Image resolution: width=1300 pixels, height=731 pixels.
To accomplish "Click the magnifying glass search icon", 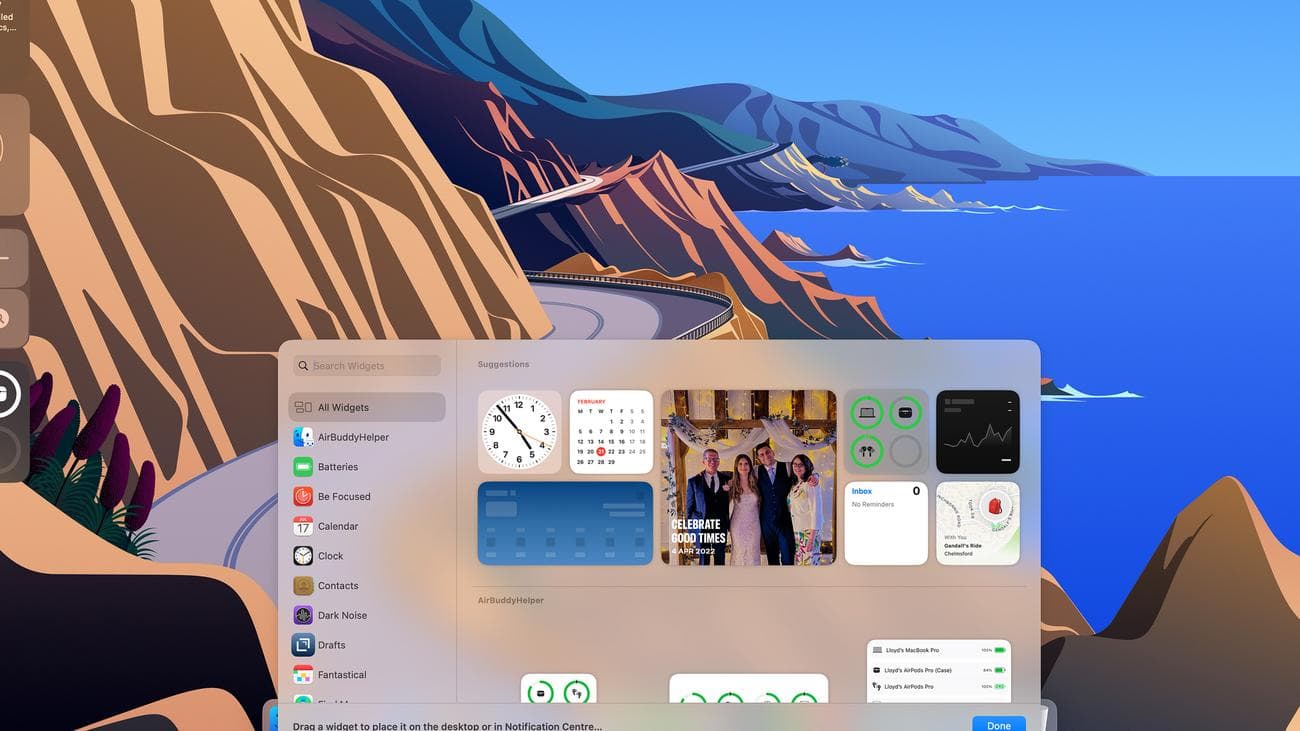I will point(303,365).
